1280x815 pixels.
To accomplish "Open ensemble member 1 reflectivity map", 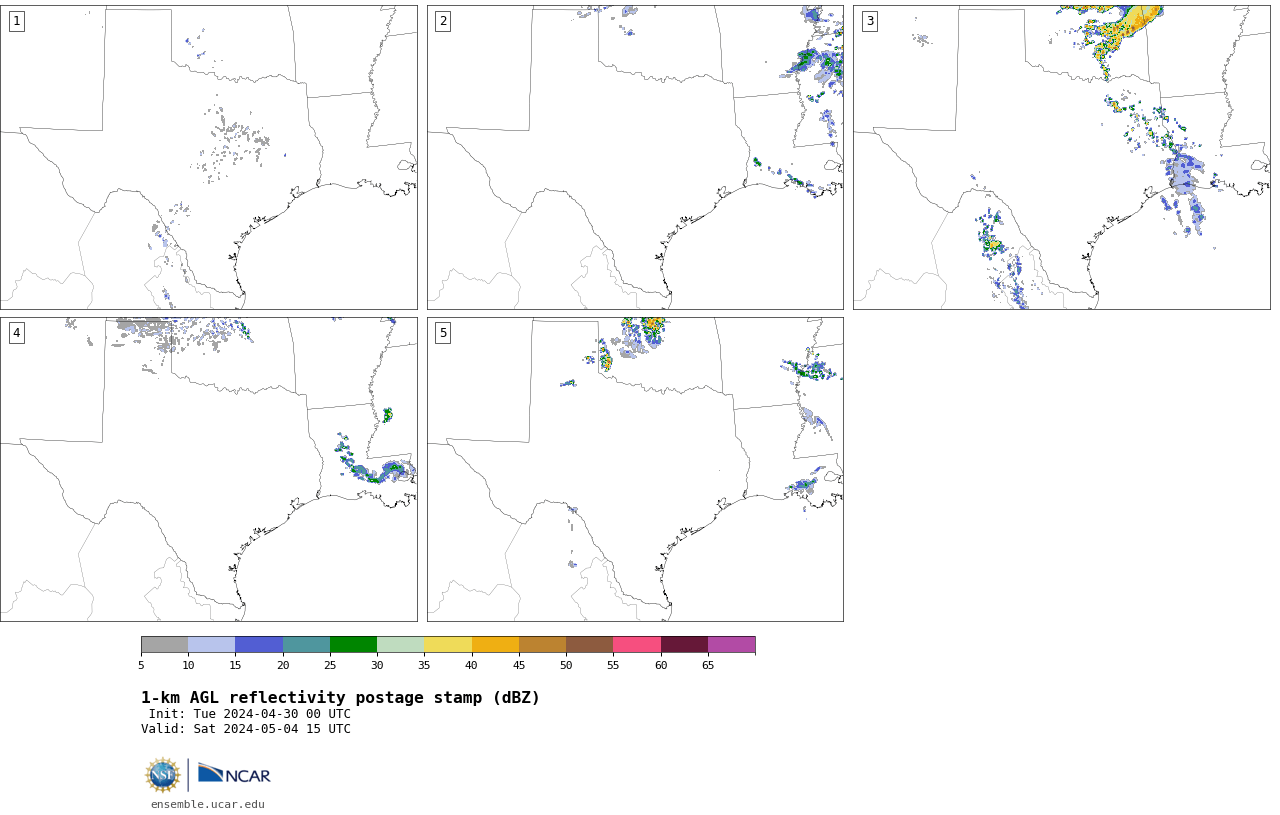I will pyautogui.click(x=209, y=157).
